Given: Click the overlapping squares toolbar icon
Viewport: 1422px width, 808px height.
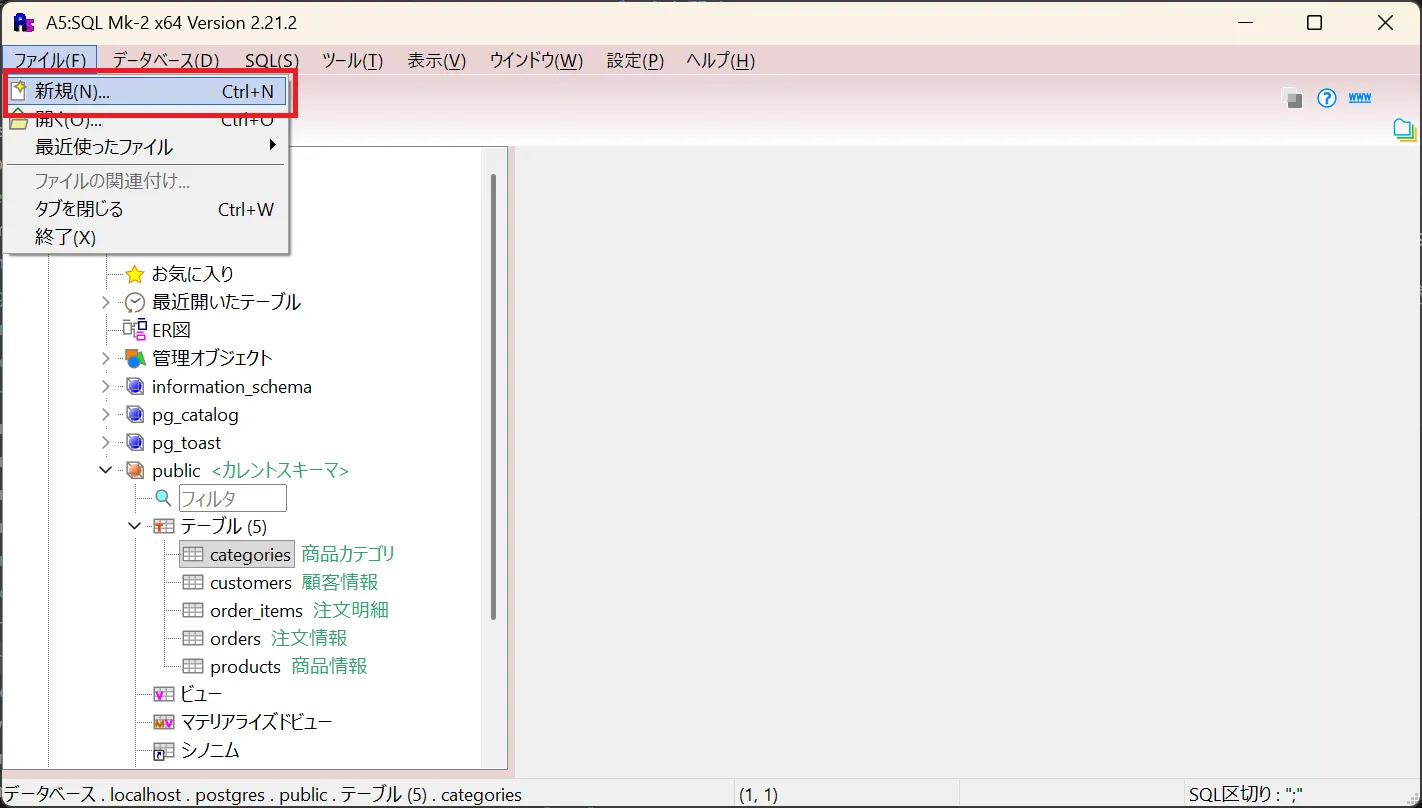Looking at the screenshot, I should (x=1292, y=98).
